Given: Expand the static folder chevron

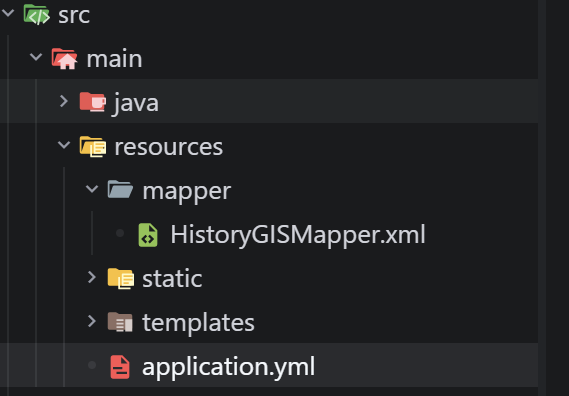Looking at the screenshot, I should (92, 277).
